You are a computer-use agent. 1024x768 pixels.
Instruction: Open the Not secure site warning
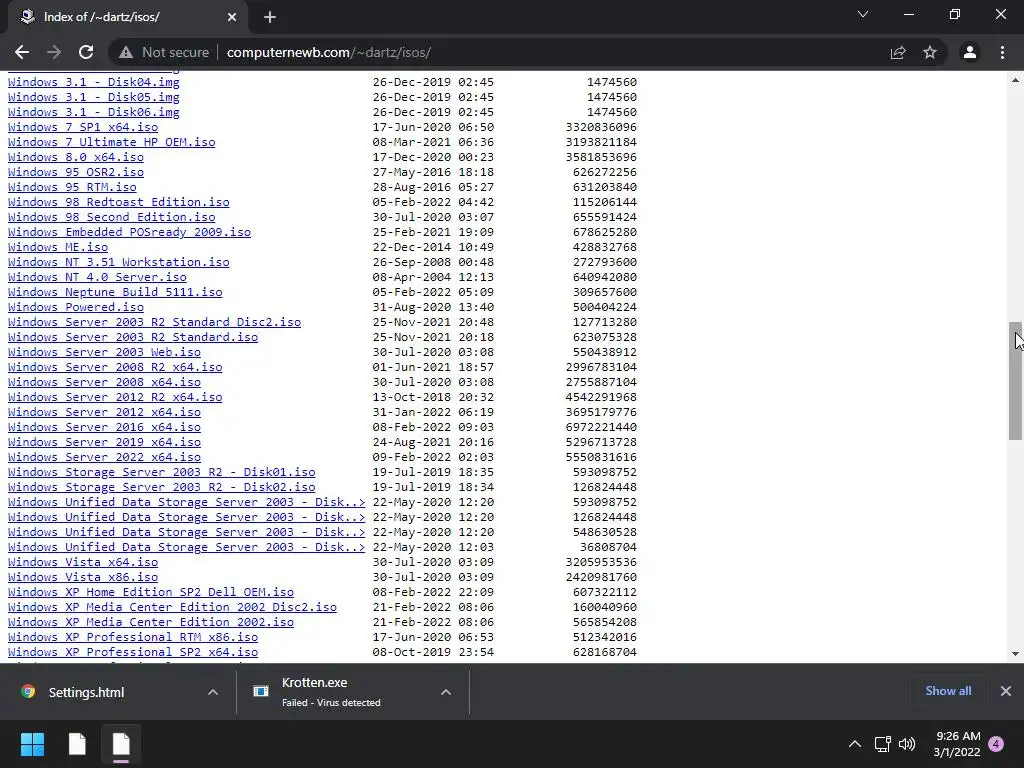(x=164, y=52)
